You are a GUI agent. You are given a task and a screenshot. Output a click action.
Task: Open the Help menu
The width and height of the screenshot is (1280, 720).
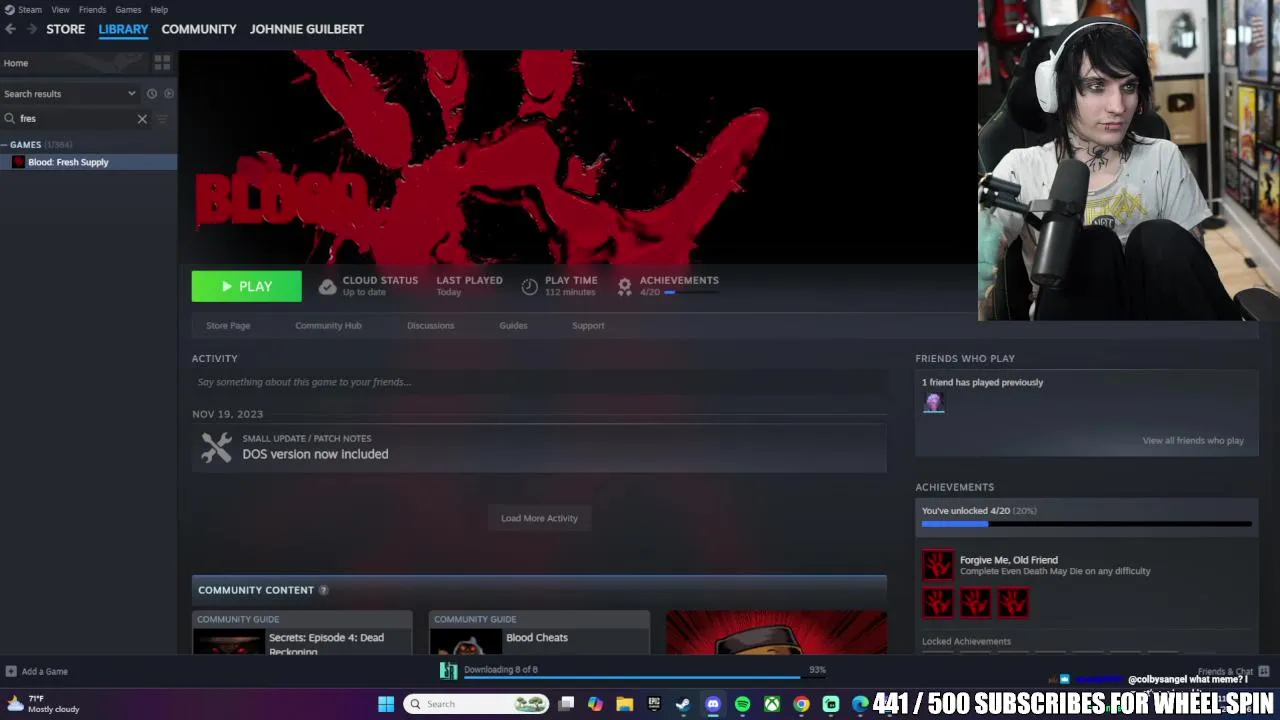coord(159,9)
